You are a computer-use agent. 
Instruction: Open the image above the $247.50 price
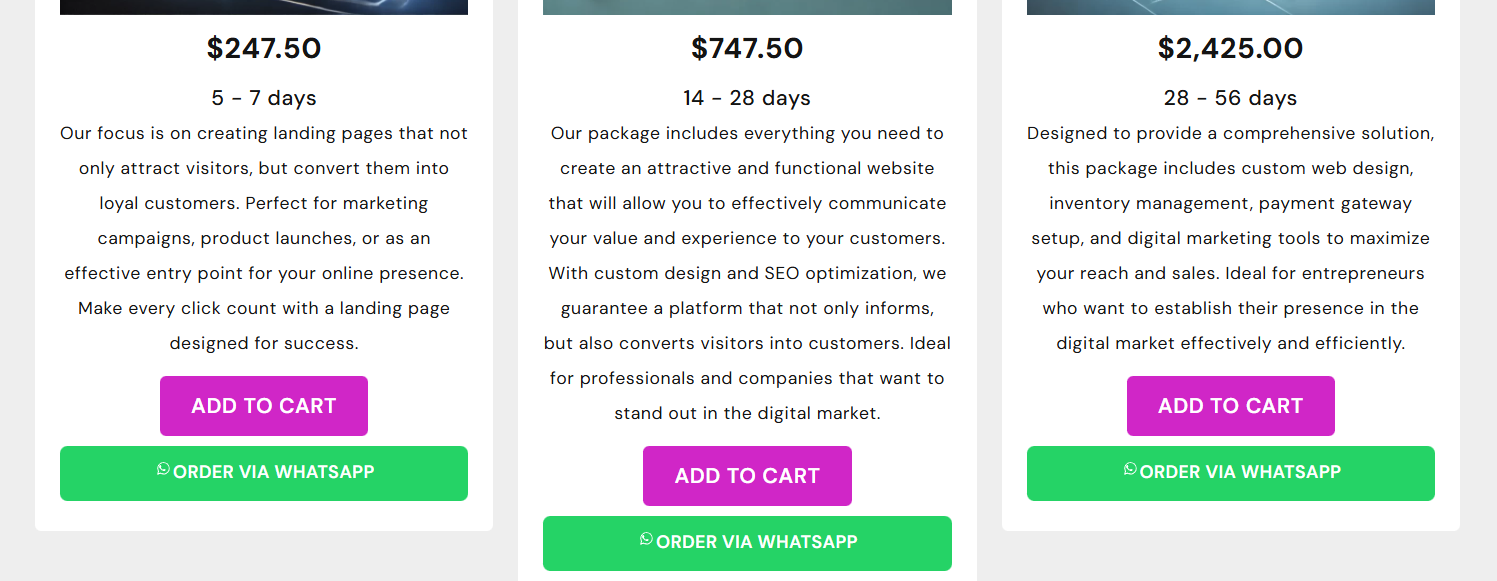[x=264, y=7]
